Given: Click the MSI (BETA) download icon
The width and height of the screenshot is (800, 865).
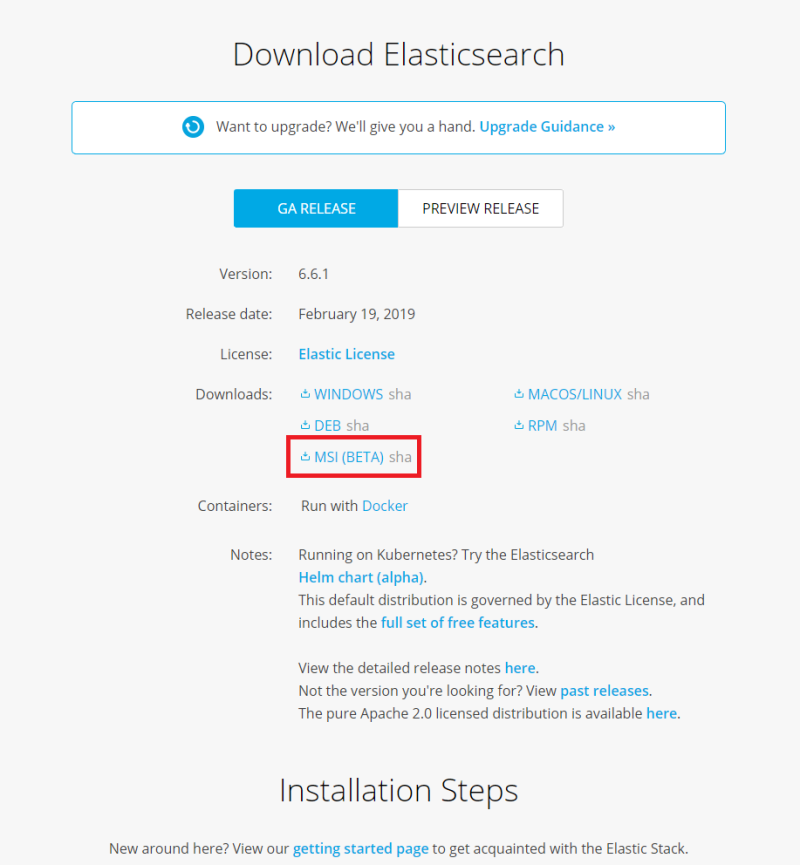Looking at the screenshot, I should [306, 456].
